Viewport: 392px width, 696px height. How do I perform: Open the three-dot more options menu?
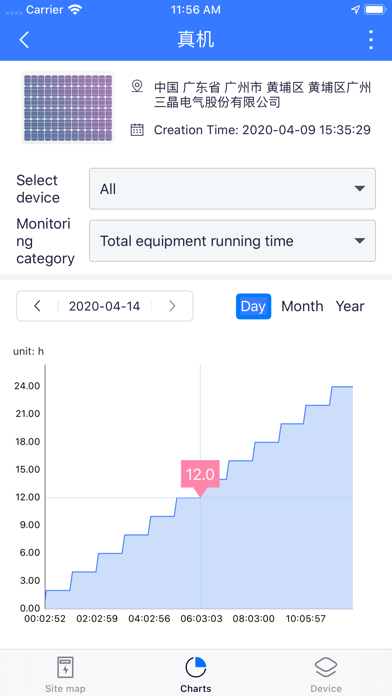[x=371, y=40]
